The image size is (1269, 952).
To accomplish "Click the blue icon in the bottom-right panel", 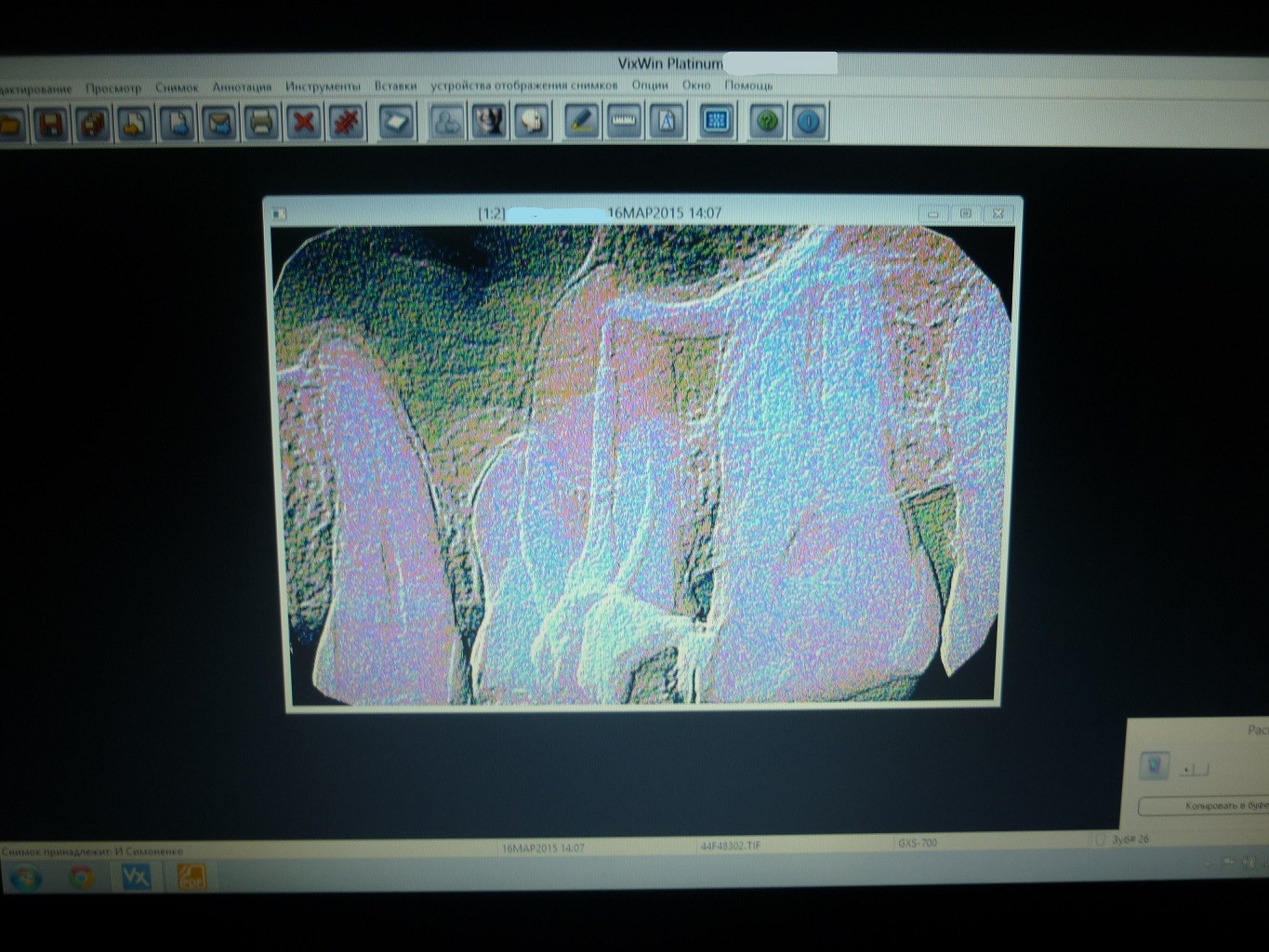I will coord(1154,766).
